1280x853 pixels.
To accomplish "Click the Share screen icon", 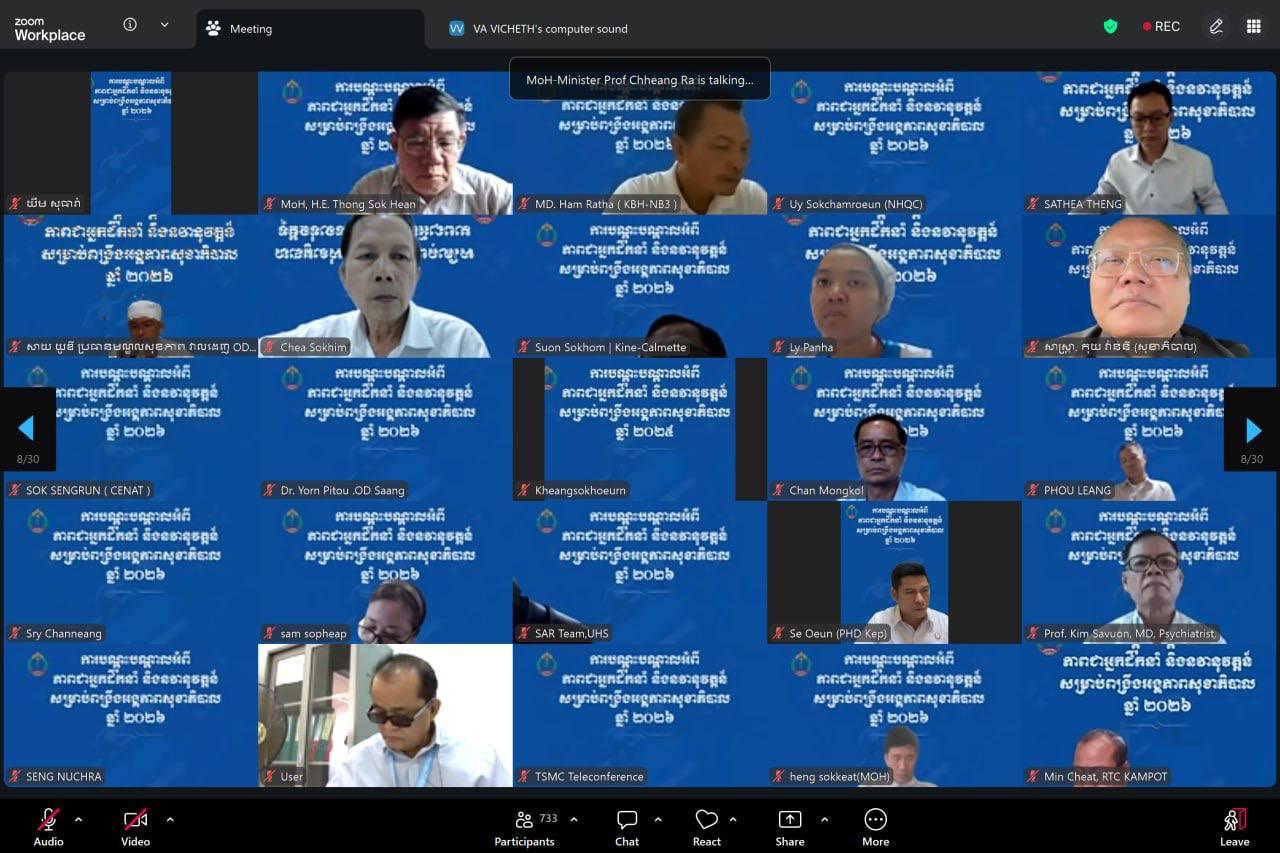I will tap(790, 820).
